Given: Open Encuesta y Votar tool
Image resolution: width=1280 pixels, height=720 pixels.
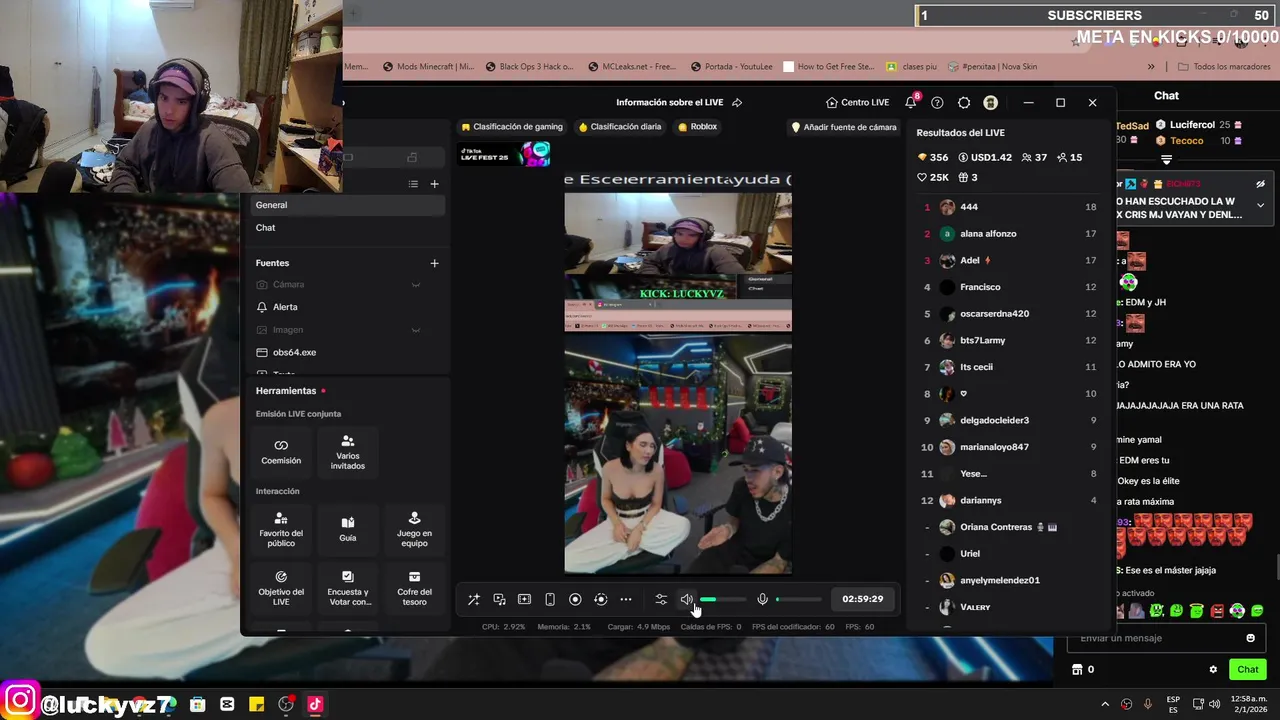Looking at the screenshot, I should [348, 588].
